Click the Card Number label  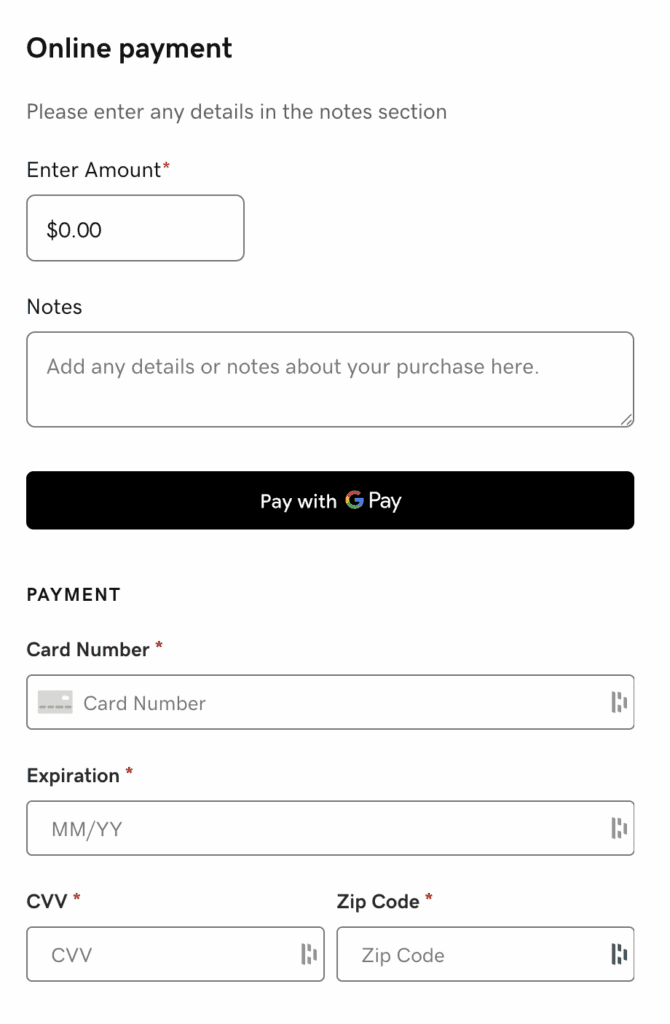pyautogui.click(x=88, y=650)
